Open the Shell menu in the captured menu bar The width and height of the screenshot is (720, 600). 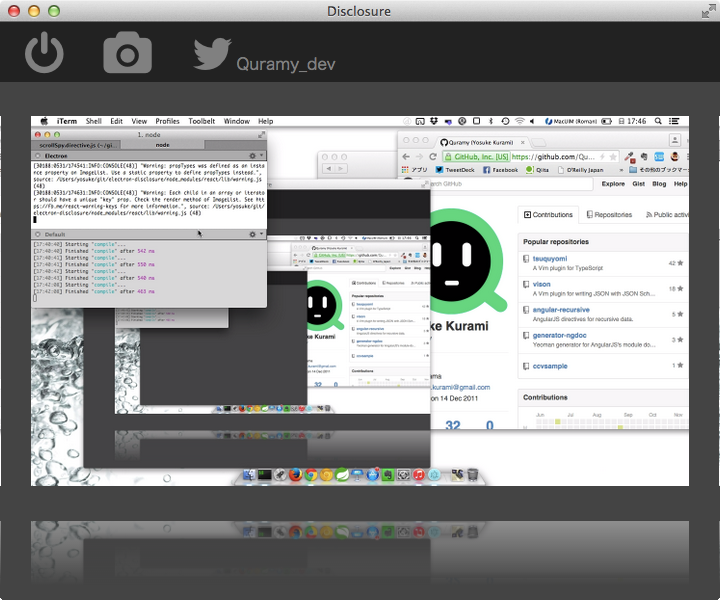coord(93,121)
